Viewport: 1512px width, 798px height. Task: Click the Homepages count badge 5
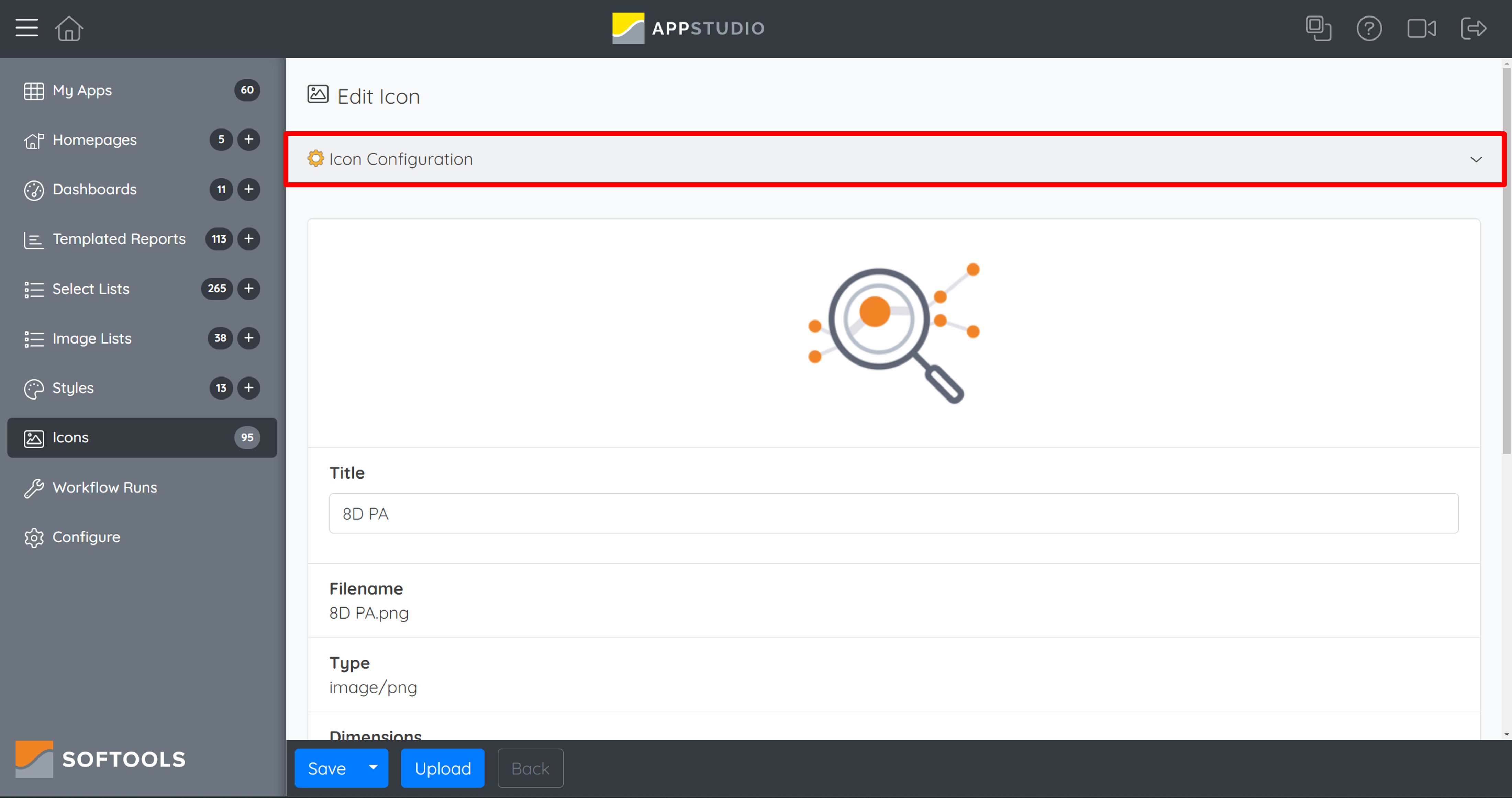(x=221, y=140)
